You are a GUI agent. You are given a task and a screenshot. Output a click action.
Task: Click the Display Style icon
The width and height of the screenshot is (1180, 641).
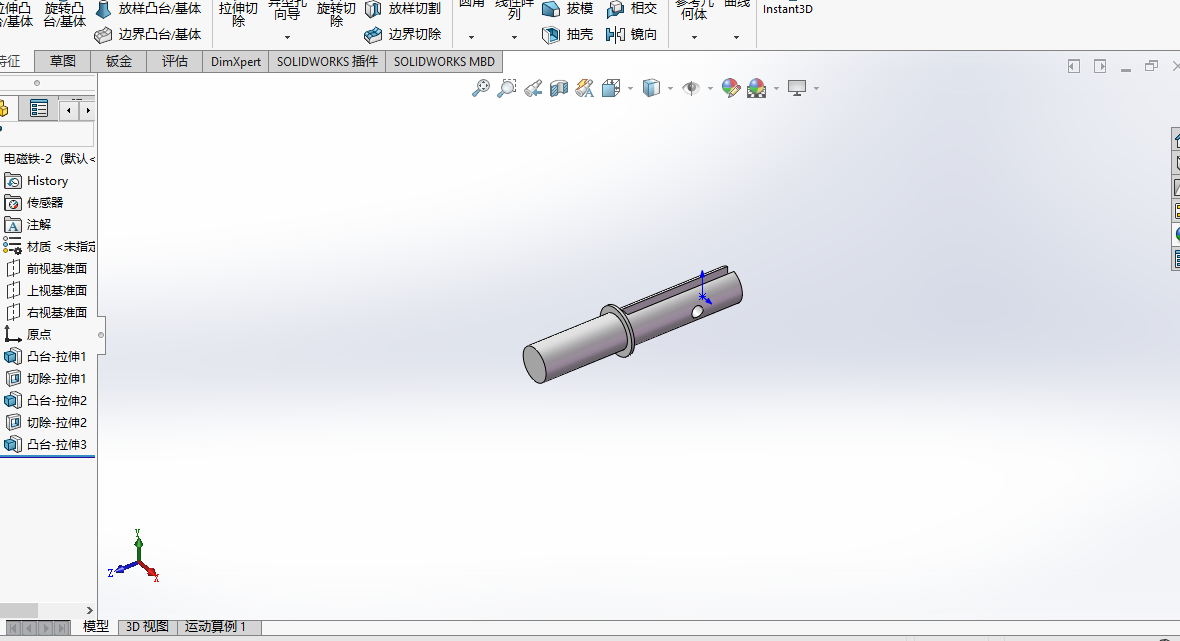pos(651,88)
